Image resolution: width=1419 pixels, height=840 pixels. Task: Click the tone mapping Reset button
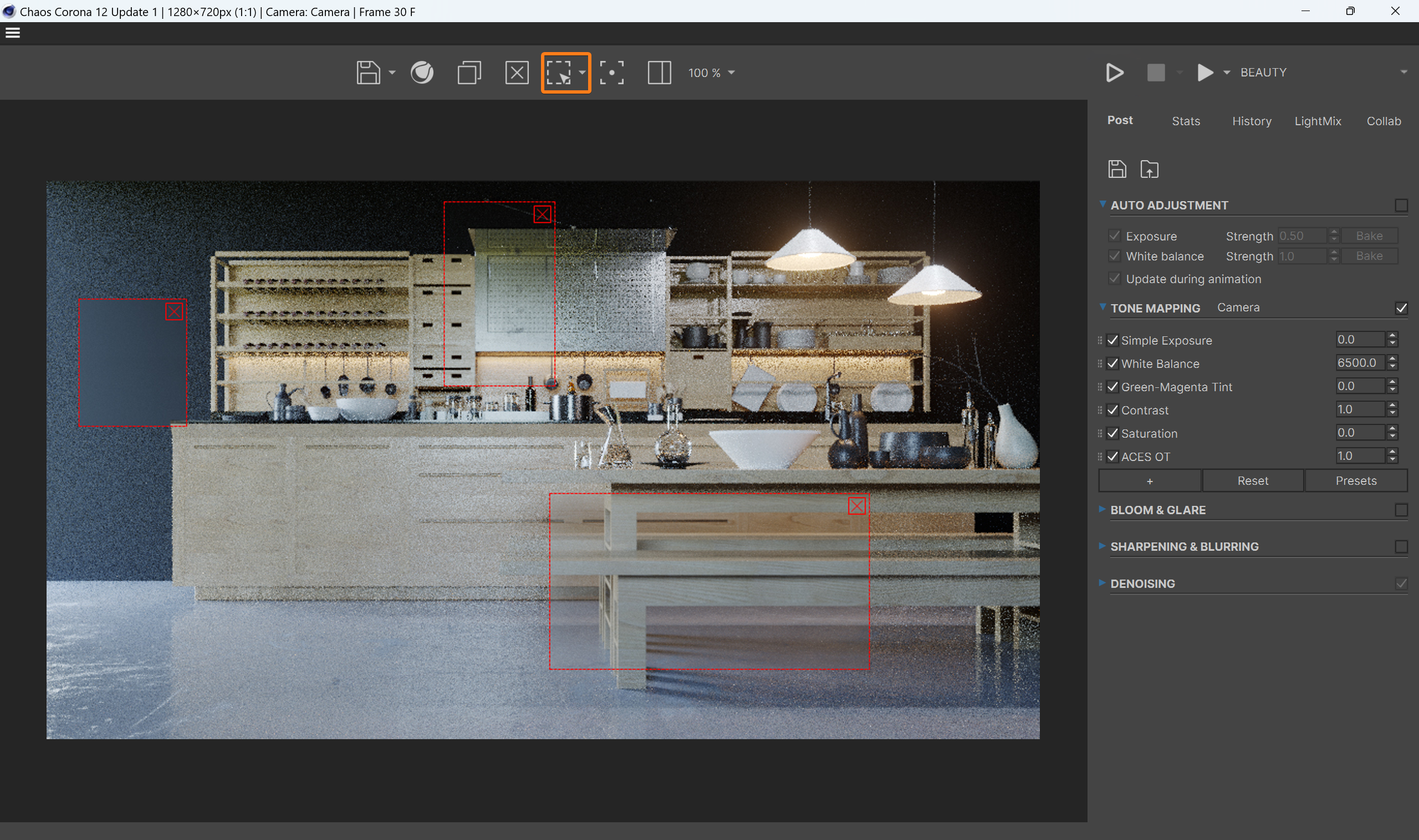coord(1253,480)
